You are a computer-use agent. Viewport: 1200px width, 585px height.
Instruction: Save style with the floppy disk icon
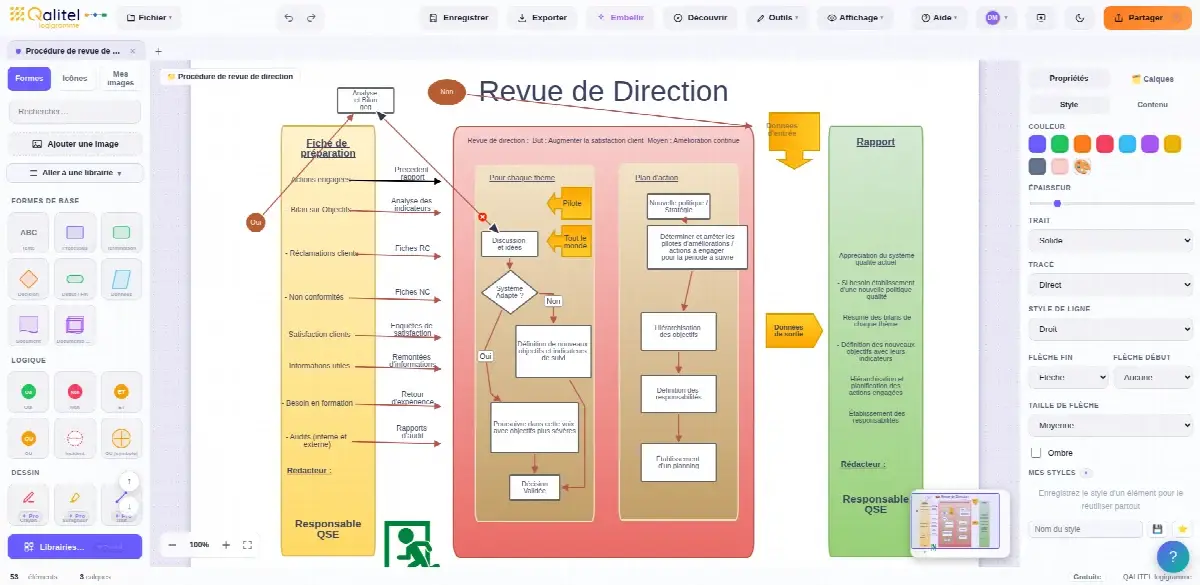click(1158, 529)
